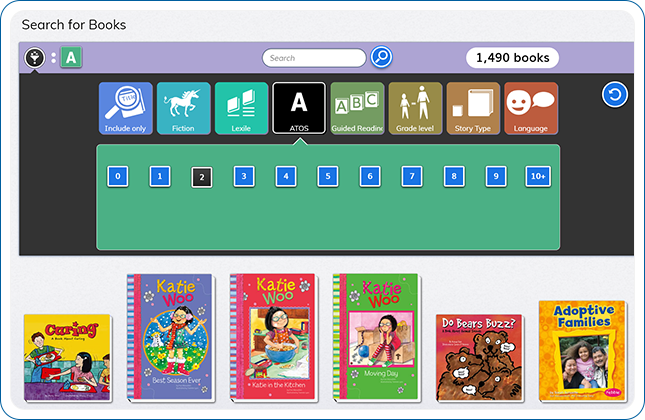Viewport: 645px width, 420px height.
Task: Toggle ATOS level 4
Action: [286, 176]
